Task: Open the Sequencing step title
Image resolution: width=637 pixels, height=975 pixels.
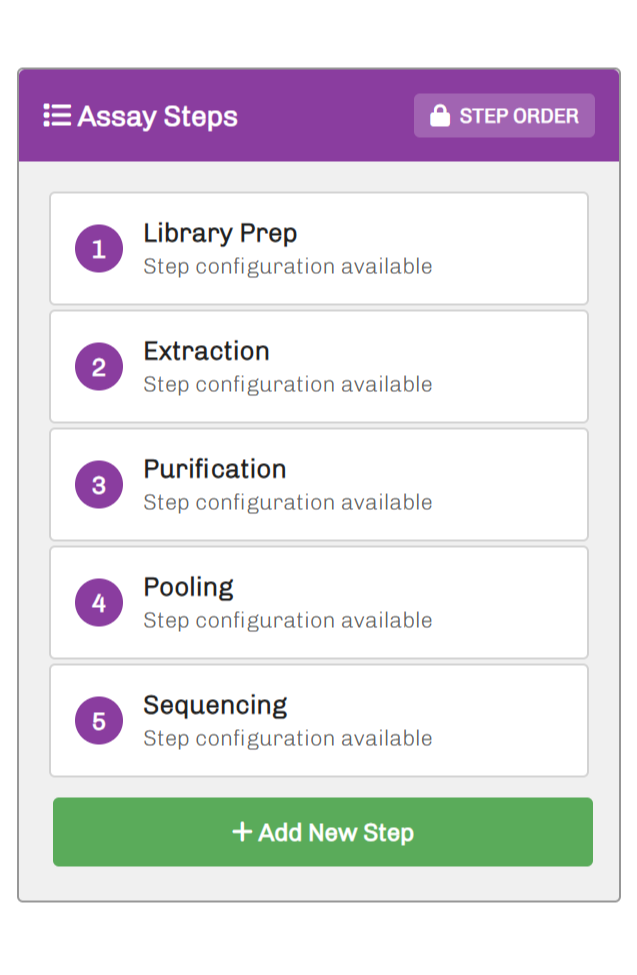Action: point(215,705)
